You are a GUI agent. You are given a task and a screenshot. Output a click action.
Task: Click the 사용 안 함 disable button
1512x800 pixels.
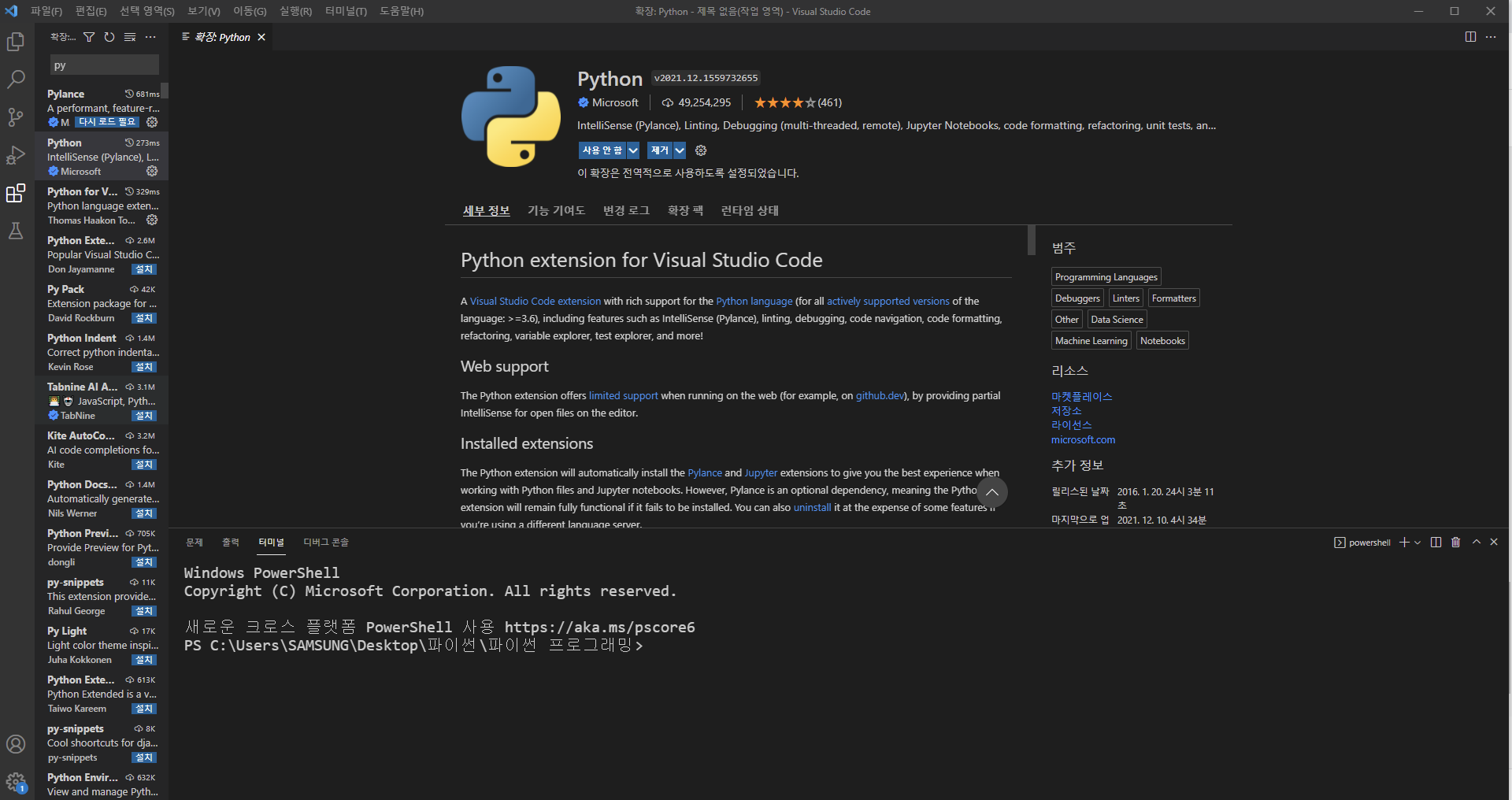click(602, 150)
